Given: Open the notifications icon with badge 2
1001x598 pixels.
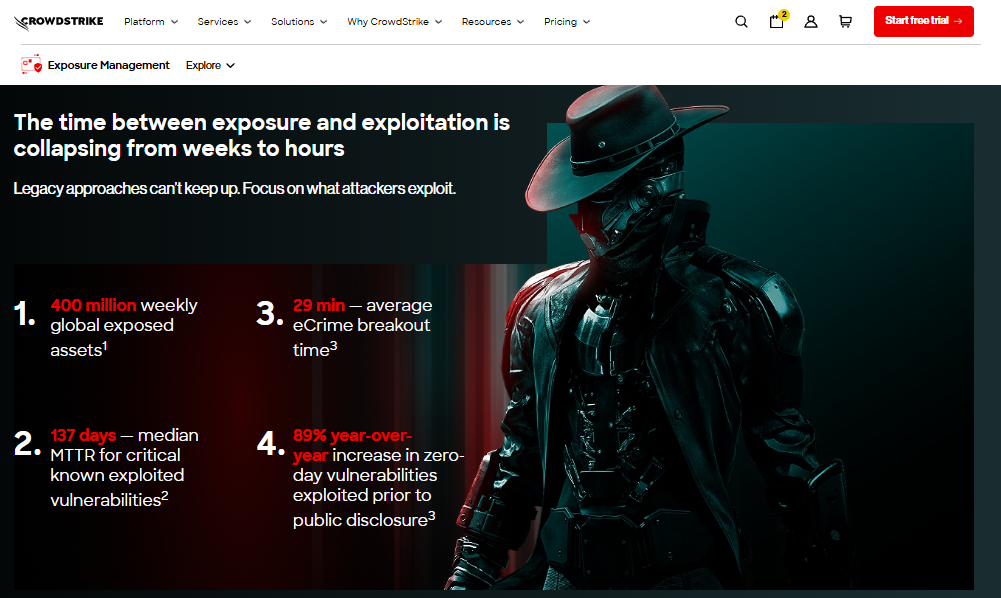Looking at the screenshot, I should (x=778, y=20).
